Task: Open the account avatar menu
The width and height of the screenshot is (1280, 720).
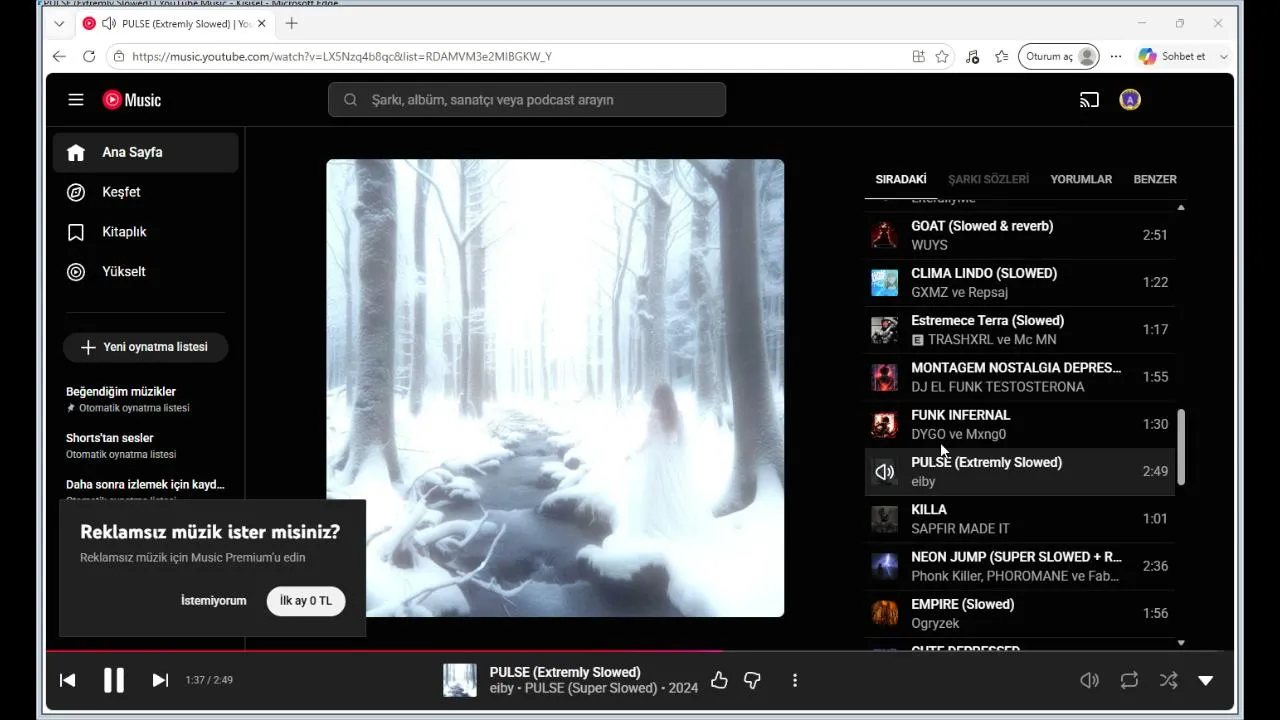Action: click(1130, 100)
